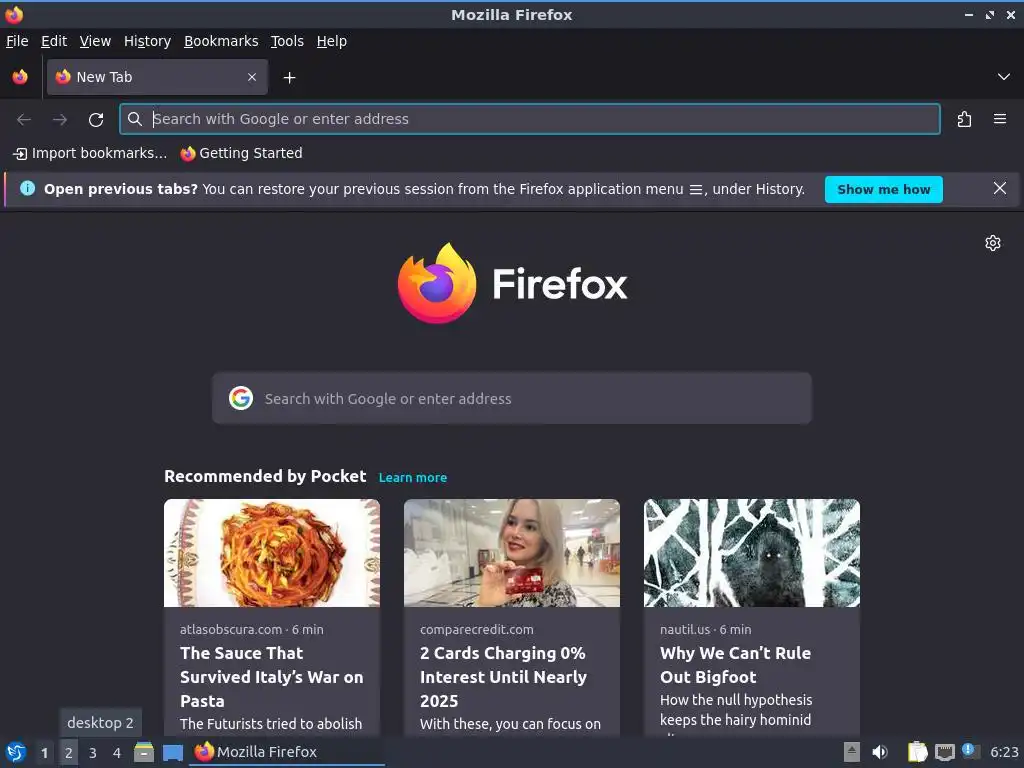Dismiss the Open previous tabs notification

tap(1000, 189)
